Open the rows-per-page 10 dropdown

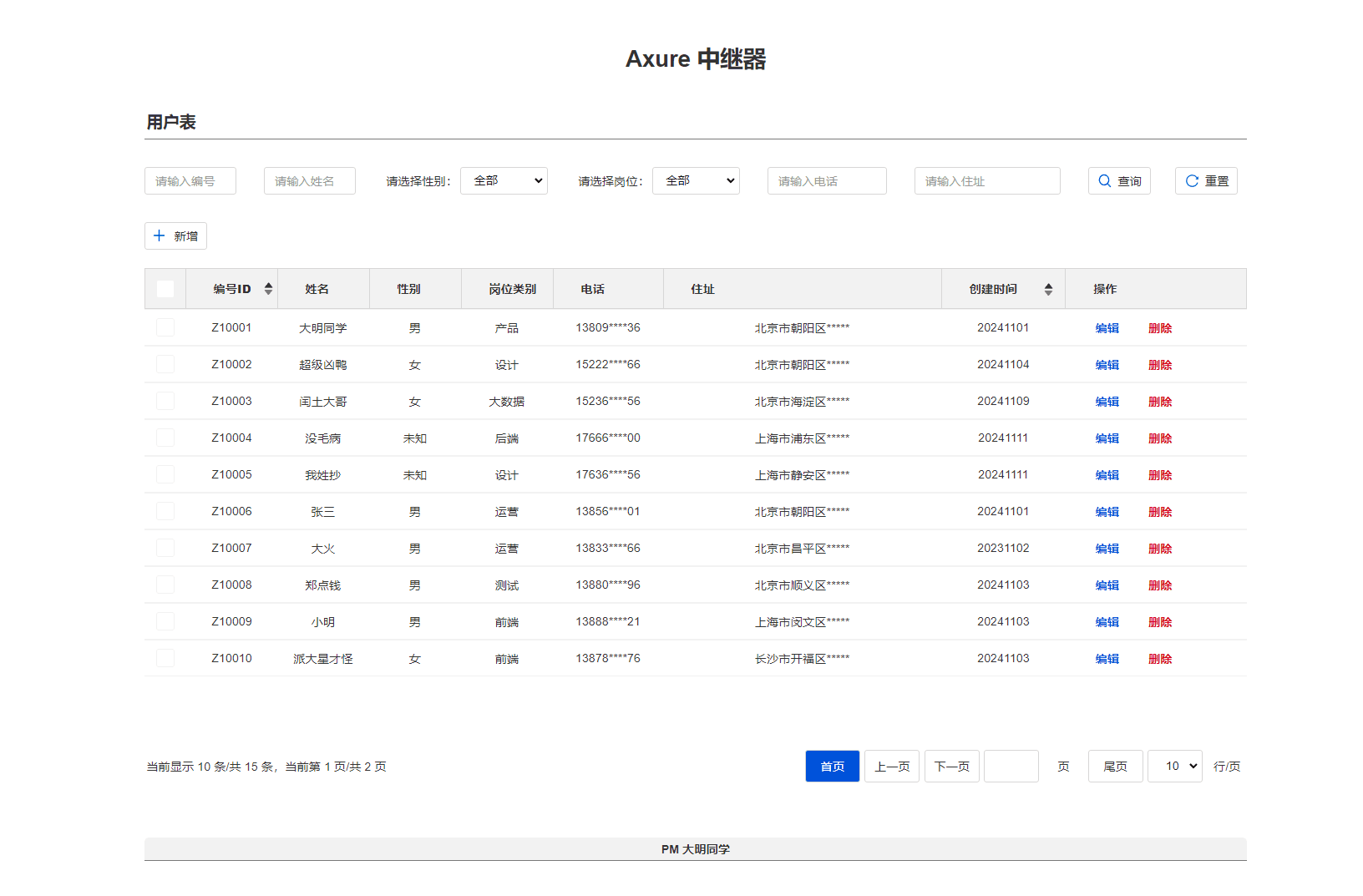[1175, 766]
